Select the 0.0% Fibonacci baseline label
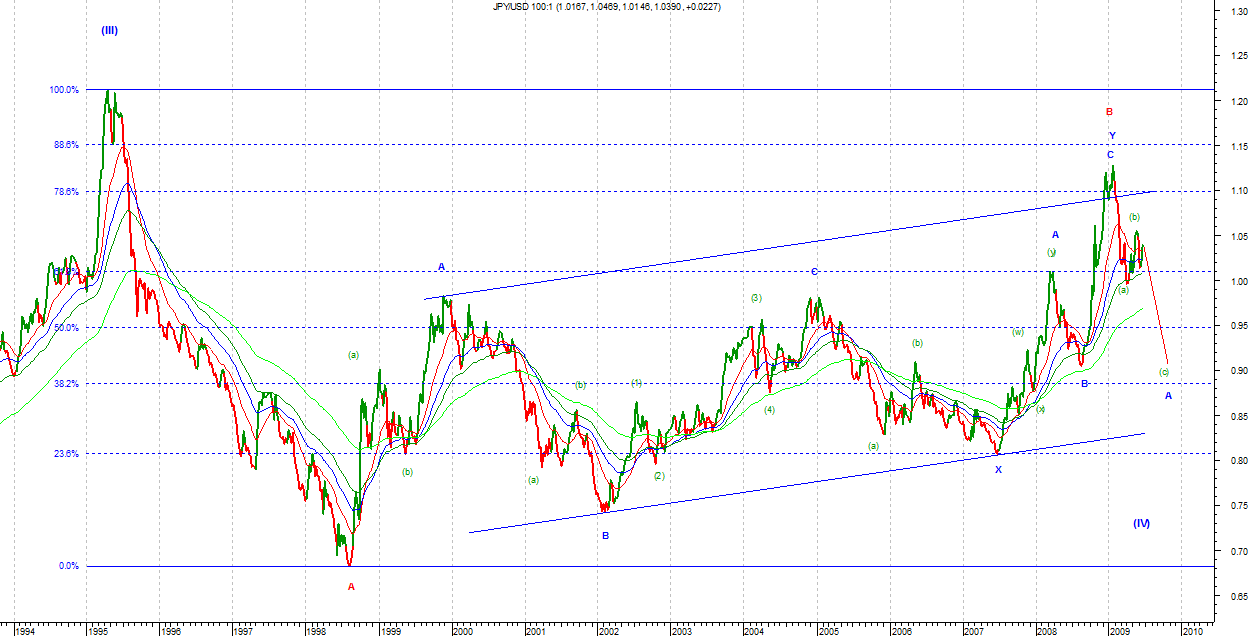 (67, 566)
